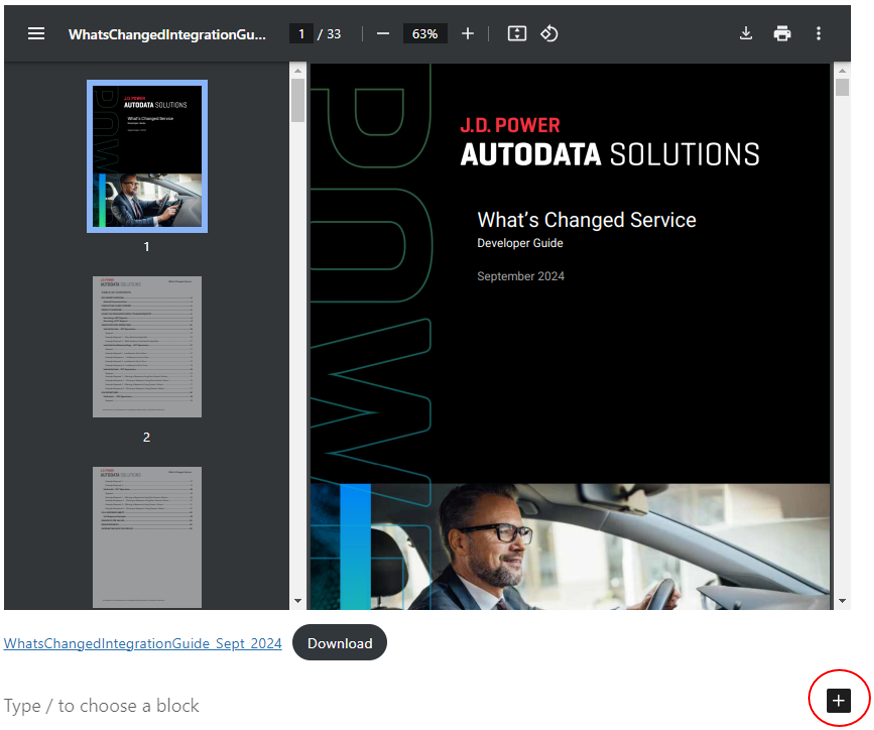Click the document scrollbar down arrow
874x730 pixels.
(x=842, y=601)
